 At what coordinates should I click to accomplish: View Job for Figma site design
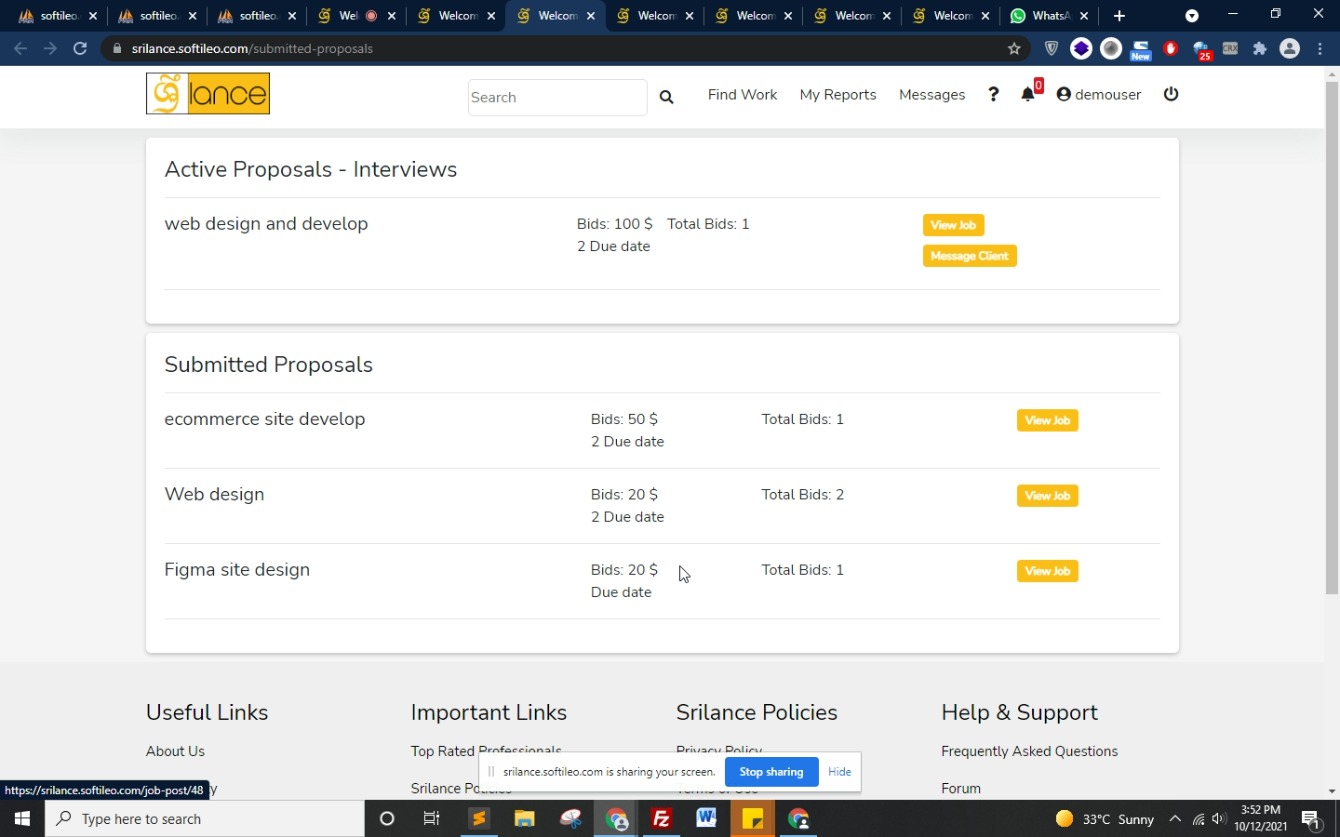pyautogui.click(x=1047, y=571)
